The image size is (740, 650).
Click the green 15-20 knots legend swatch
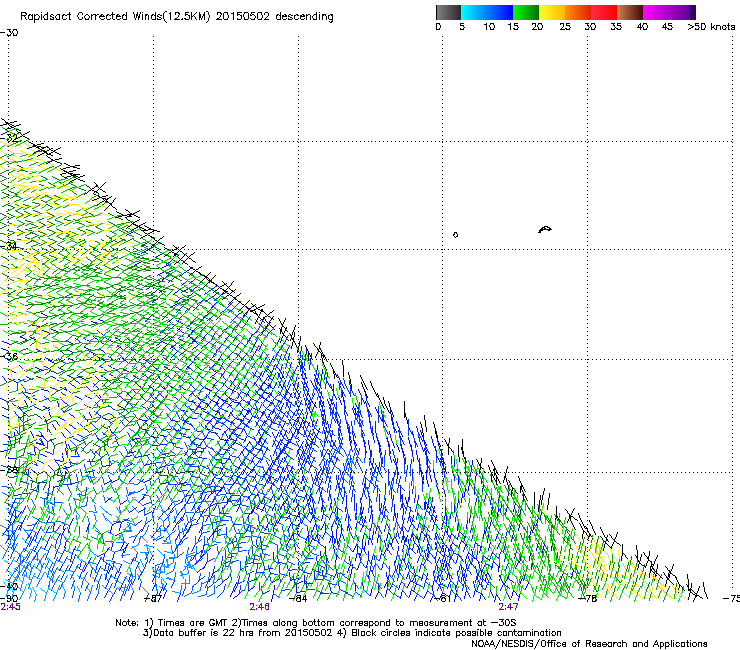point(526,12)
